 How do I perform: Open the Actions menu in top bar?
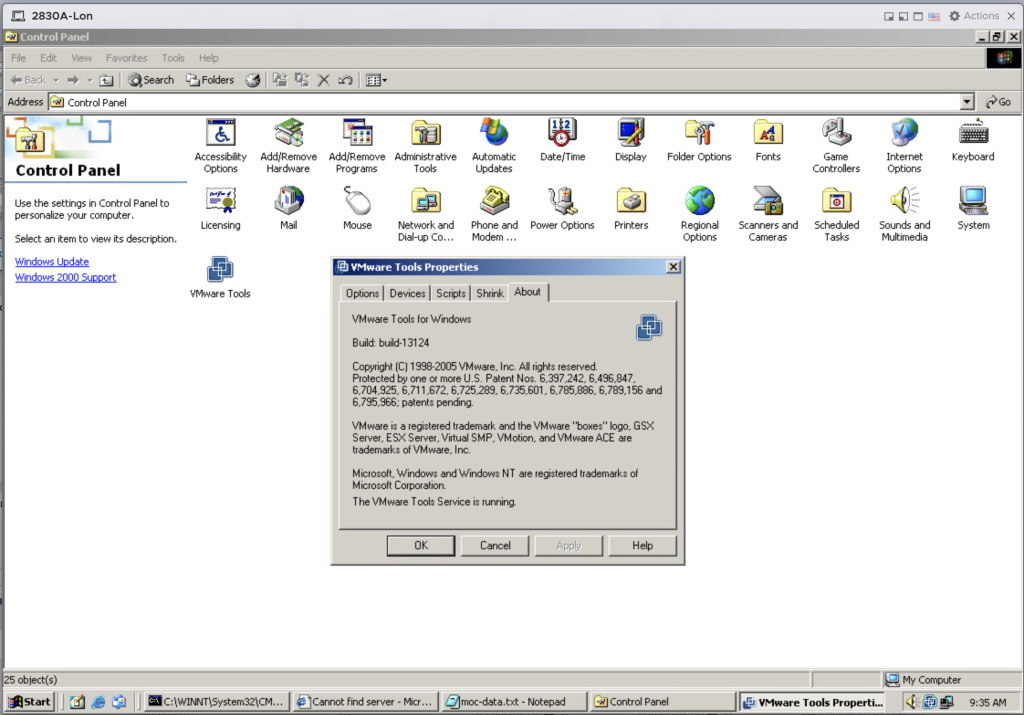974,16
